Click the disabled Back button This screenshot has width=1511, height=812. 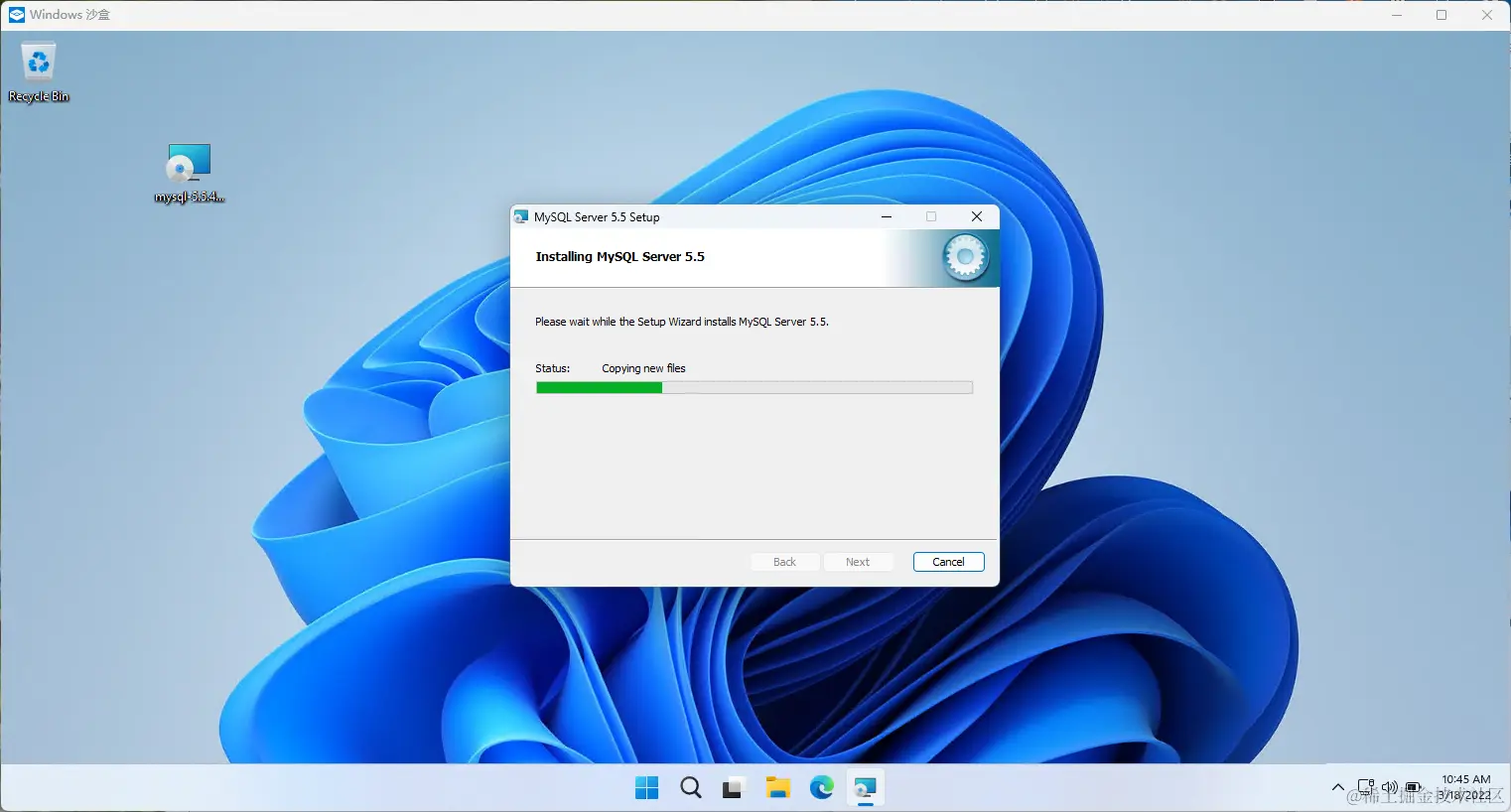784,562
